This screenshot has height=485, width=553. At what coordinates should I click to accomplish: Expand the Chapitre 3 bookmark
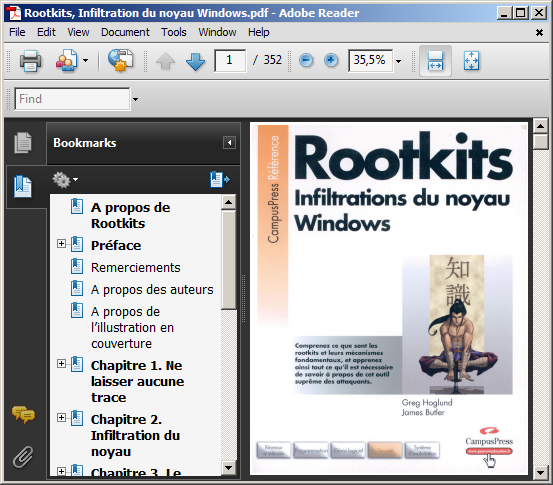coord(61,471)
